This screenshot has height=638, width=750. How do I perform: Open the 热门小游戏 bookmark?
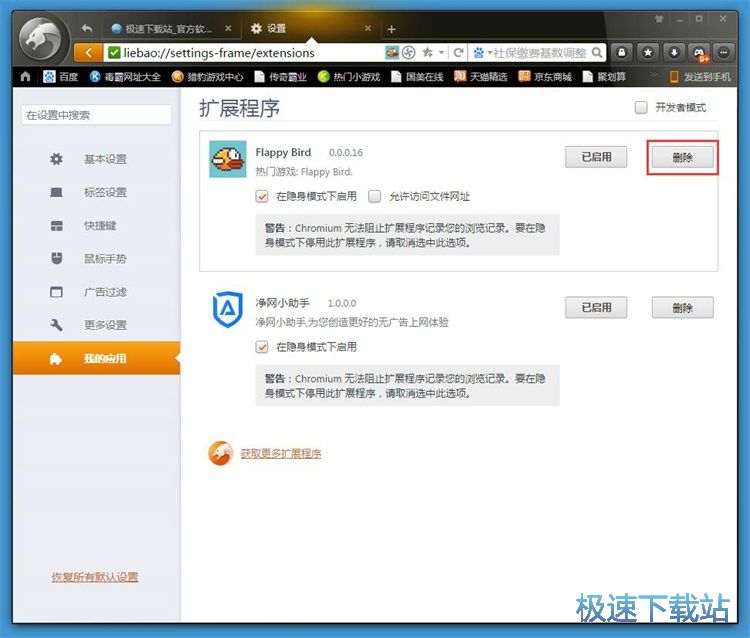349,77
